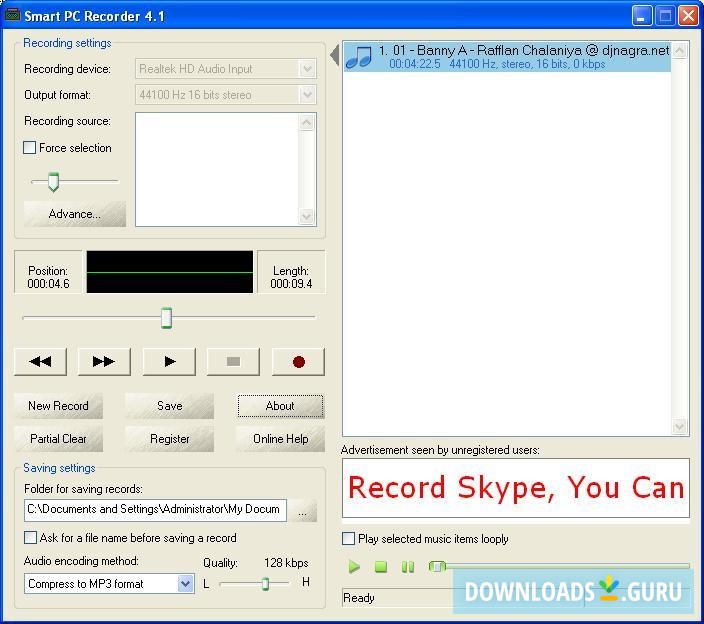Viewport: 704px width, 624px height.
Task: Pause playlist playback with green pause icon
Action: click(408, 567)
